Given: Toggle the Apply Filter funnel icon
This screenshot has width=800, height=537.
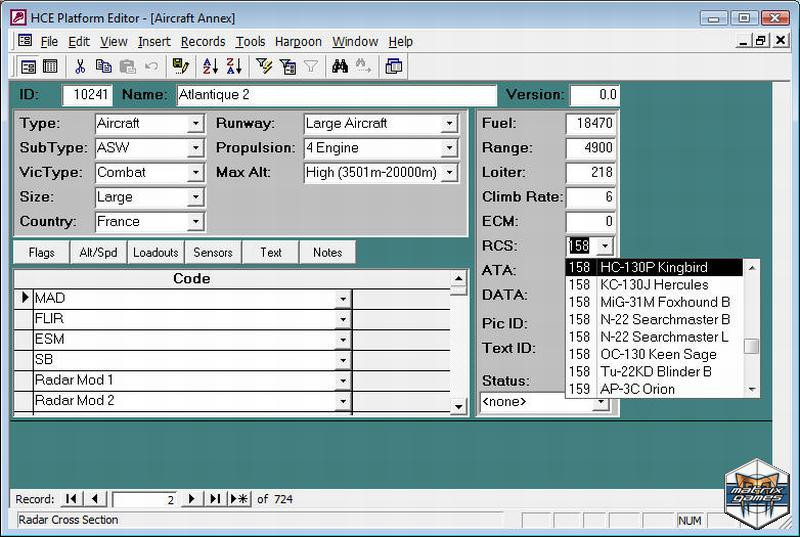Looking at the screenshot, I should point(311,66).
